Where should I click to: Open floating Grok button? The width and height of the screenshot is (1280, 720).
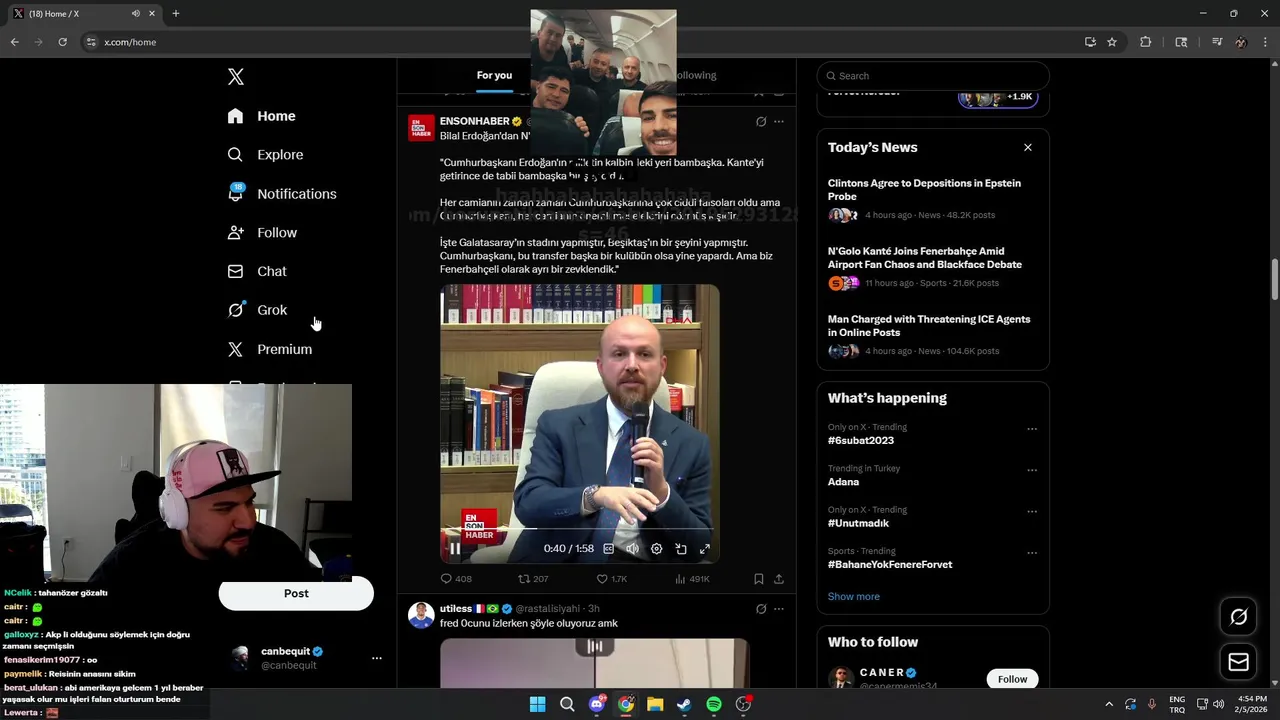1238,617
